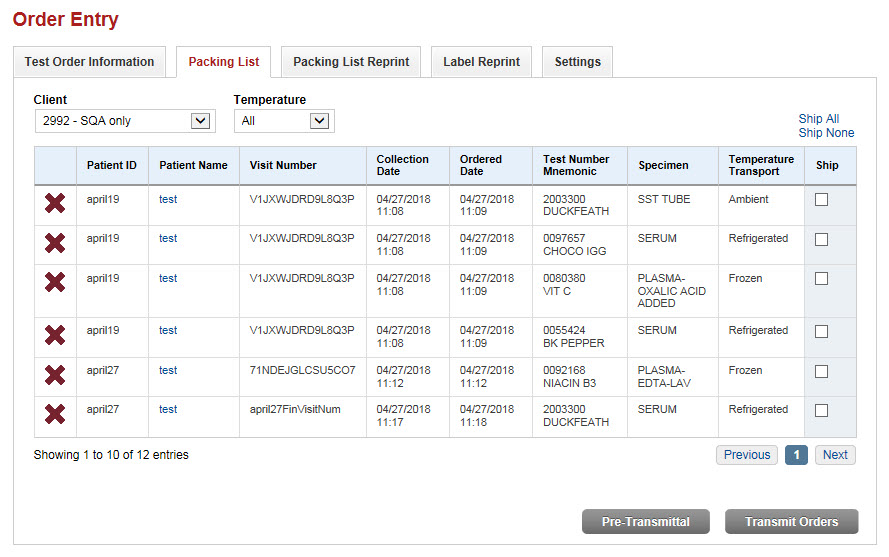Click the Ship All link
The height and width of the screenshot is (557, 889).
(x=818, y=119)
